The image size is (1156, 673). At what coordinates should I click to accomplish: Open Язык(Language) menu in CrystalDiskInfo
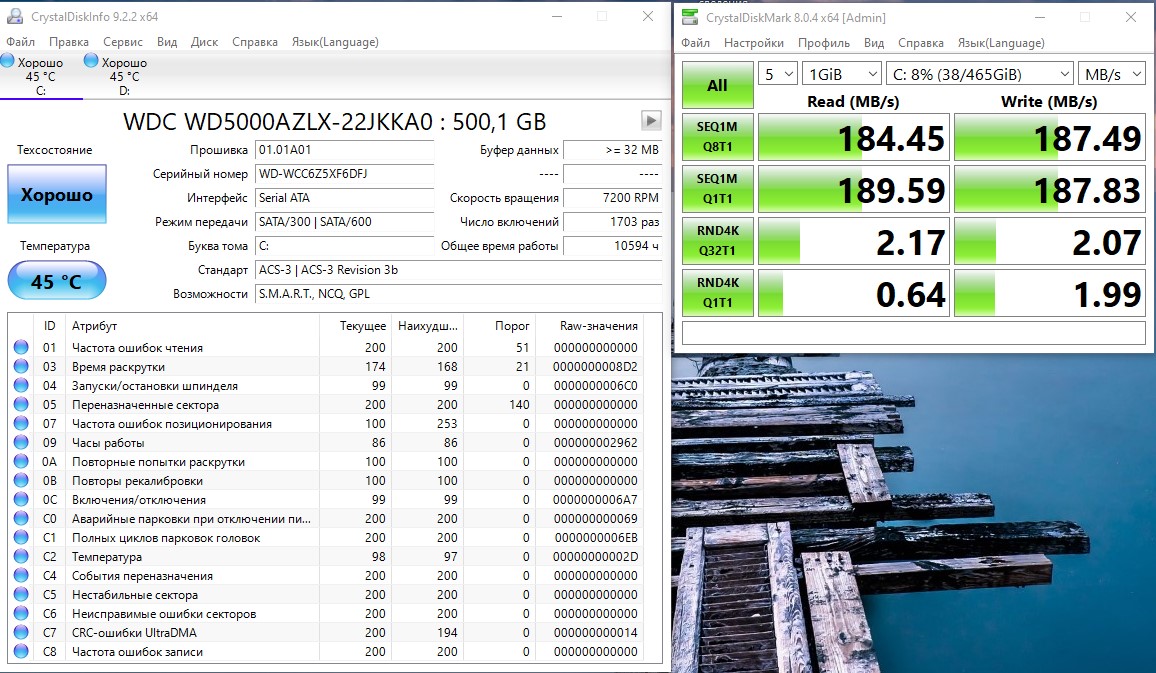click(335, 42)
